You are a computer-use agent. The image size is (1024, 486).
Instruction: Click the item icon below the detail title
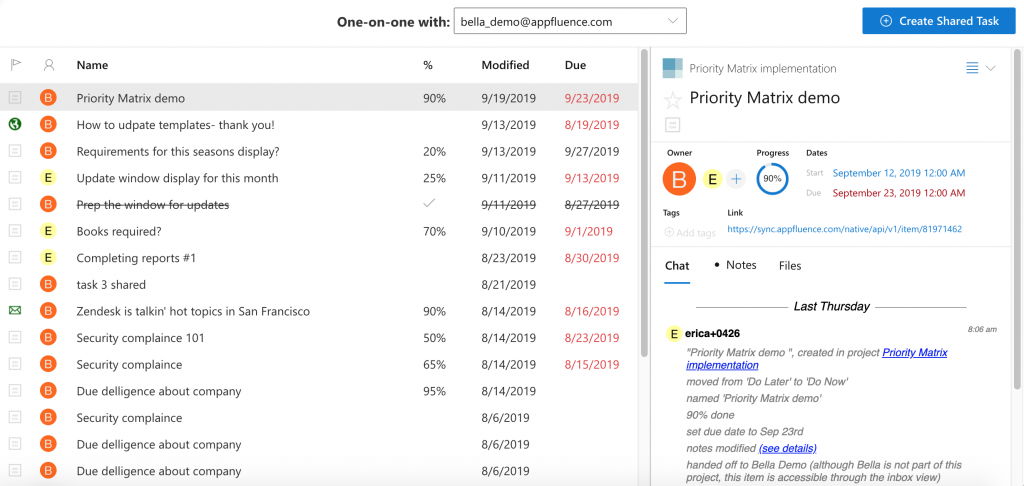tap(673, 124)
